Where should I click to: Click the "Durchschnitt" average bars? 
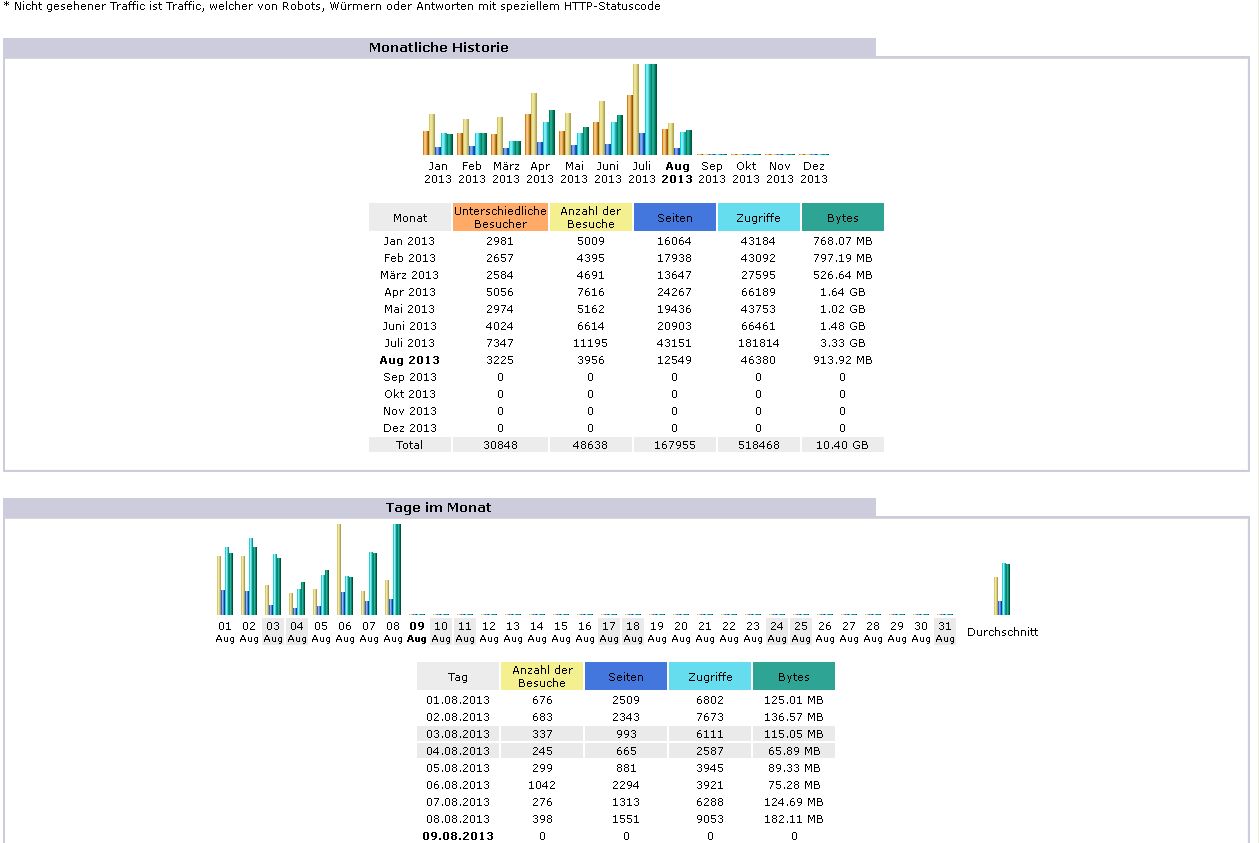click(1002, 590)
